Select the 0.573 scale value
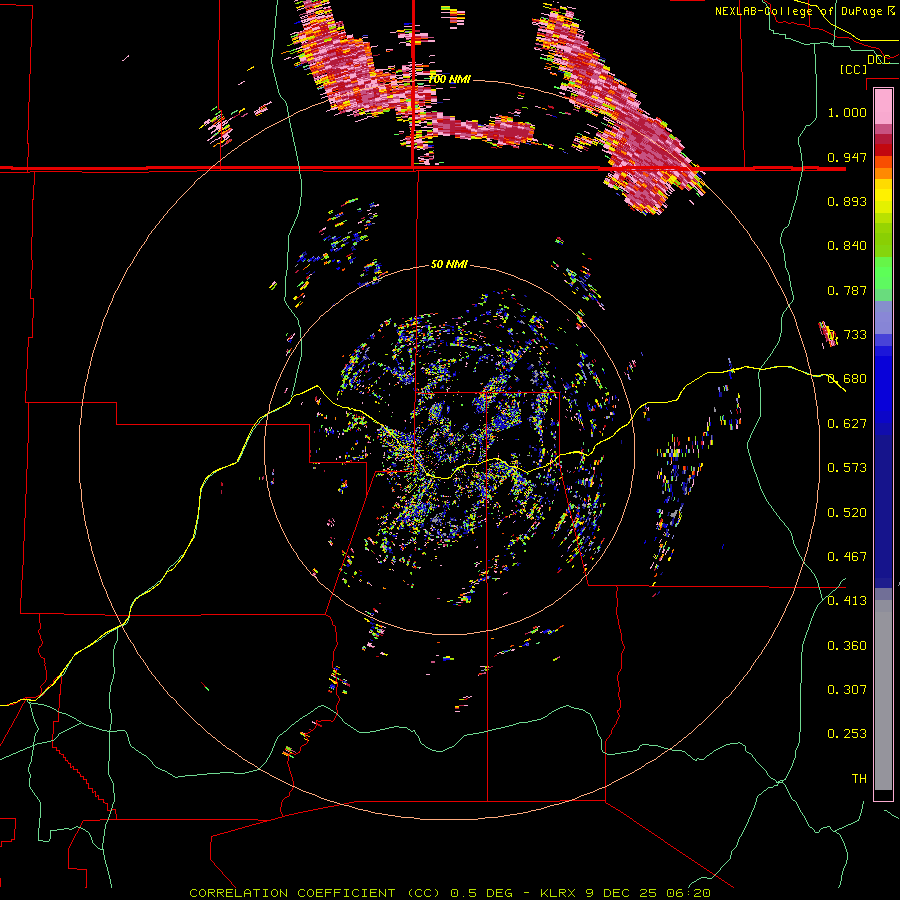The image size is (900, 900). point(847,468)
